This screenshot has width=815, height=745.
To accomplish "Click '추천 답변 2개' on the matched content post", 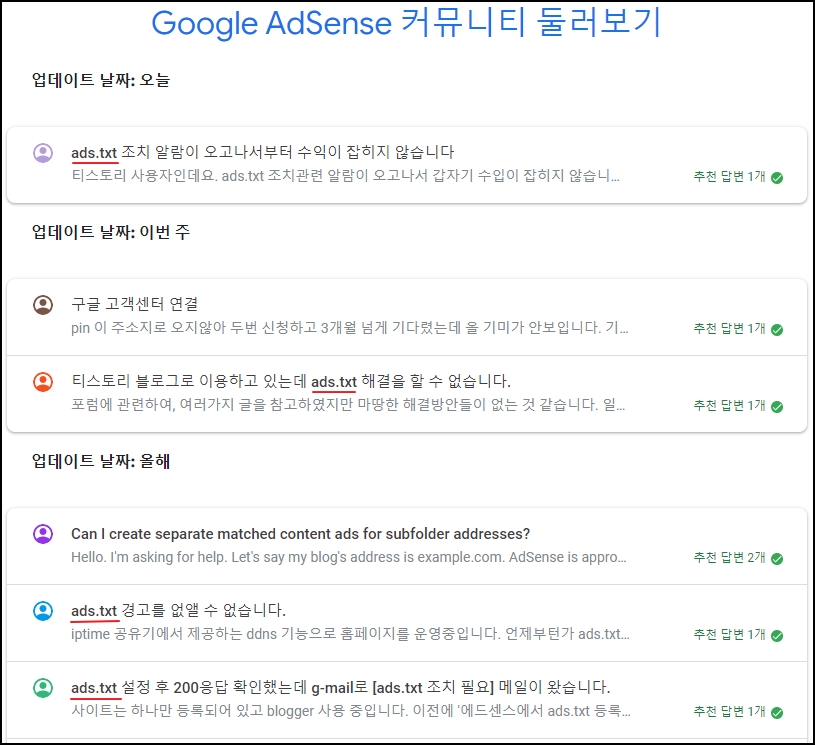I will click(x=729, y=557).
